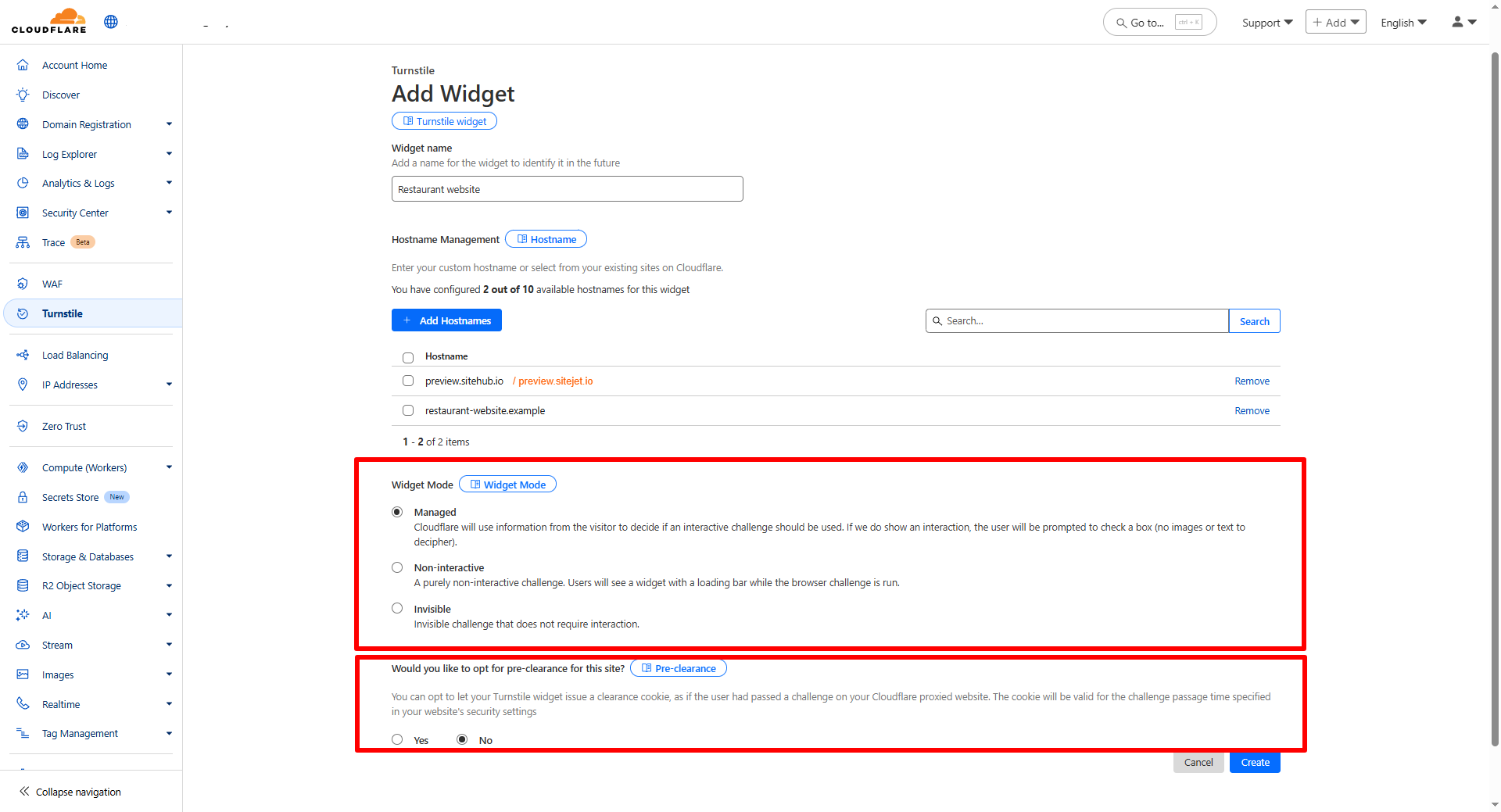Click the Zero Trust icon
This screenshot has height=812, width=1501.
click(x=23, y=426)
